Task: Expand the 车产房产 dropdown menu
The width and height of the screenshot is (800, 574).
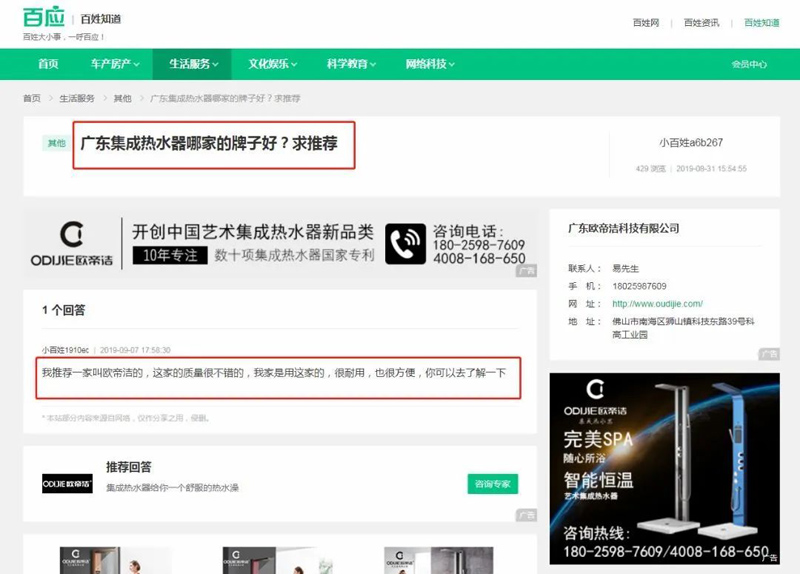Action: click(115, 64)
